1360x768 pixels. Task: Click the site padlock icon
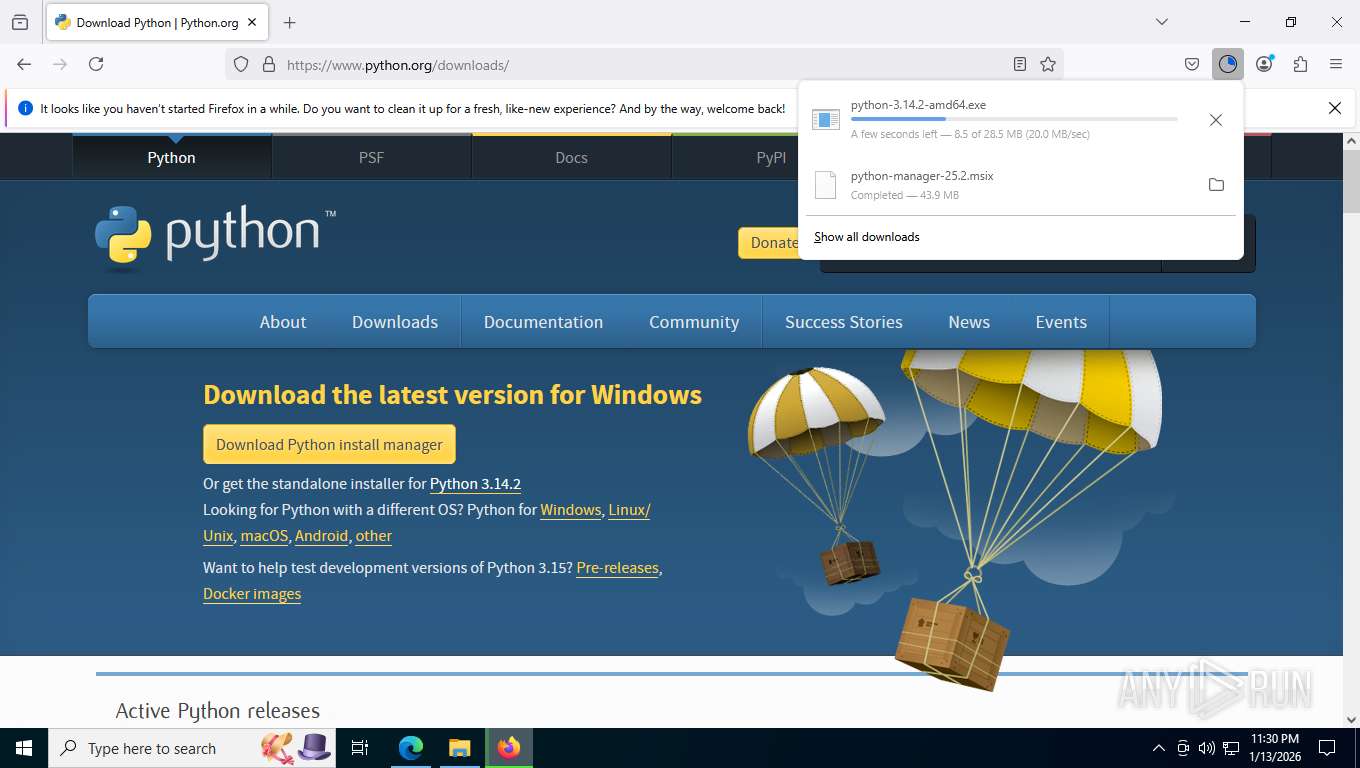coord(268,64)
